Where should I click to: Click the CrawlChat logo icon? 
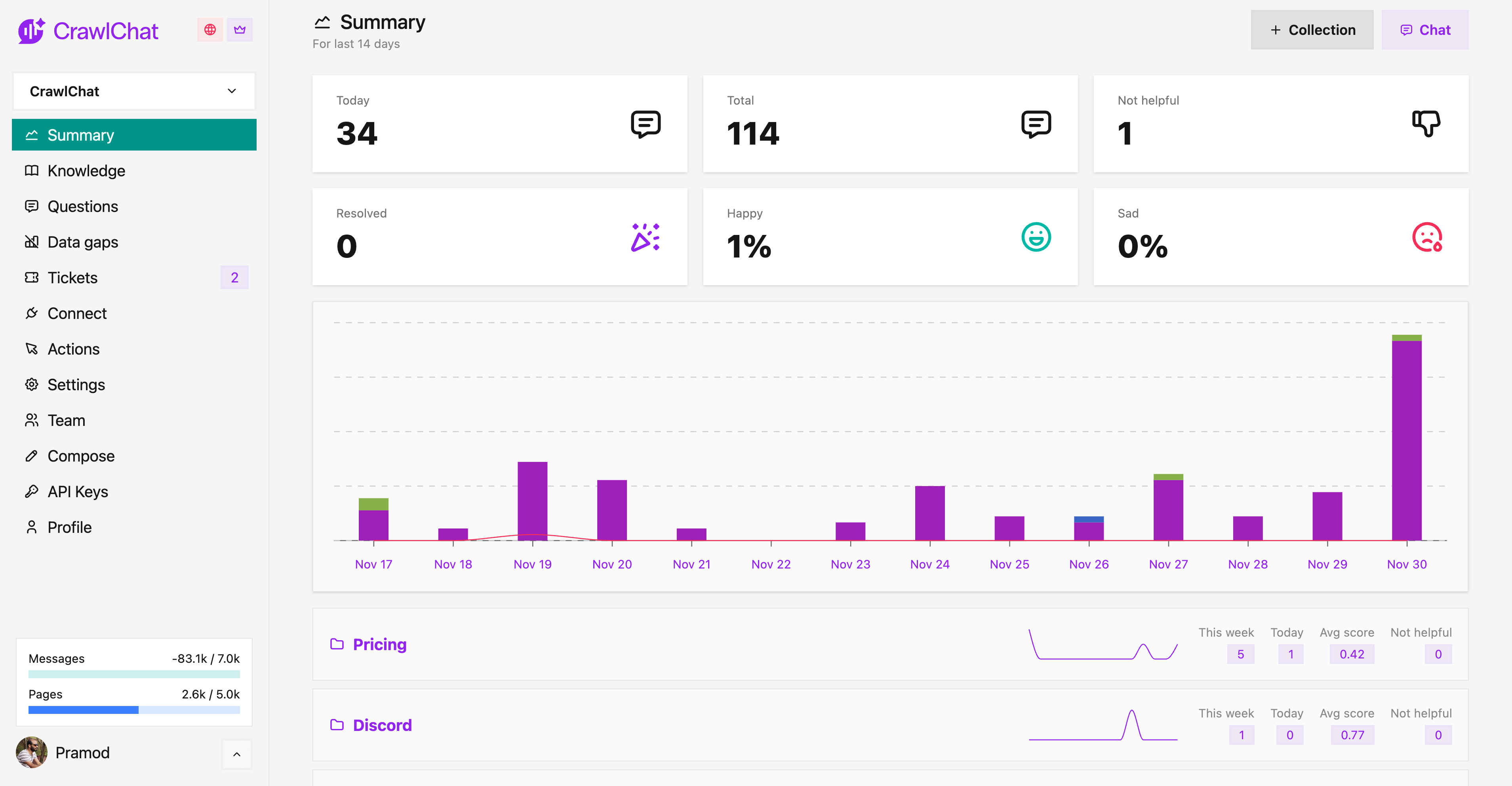(x=30, y=31)
